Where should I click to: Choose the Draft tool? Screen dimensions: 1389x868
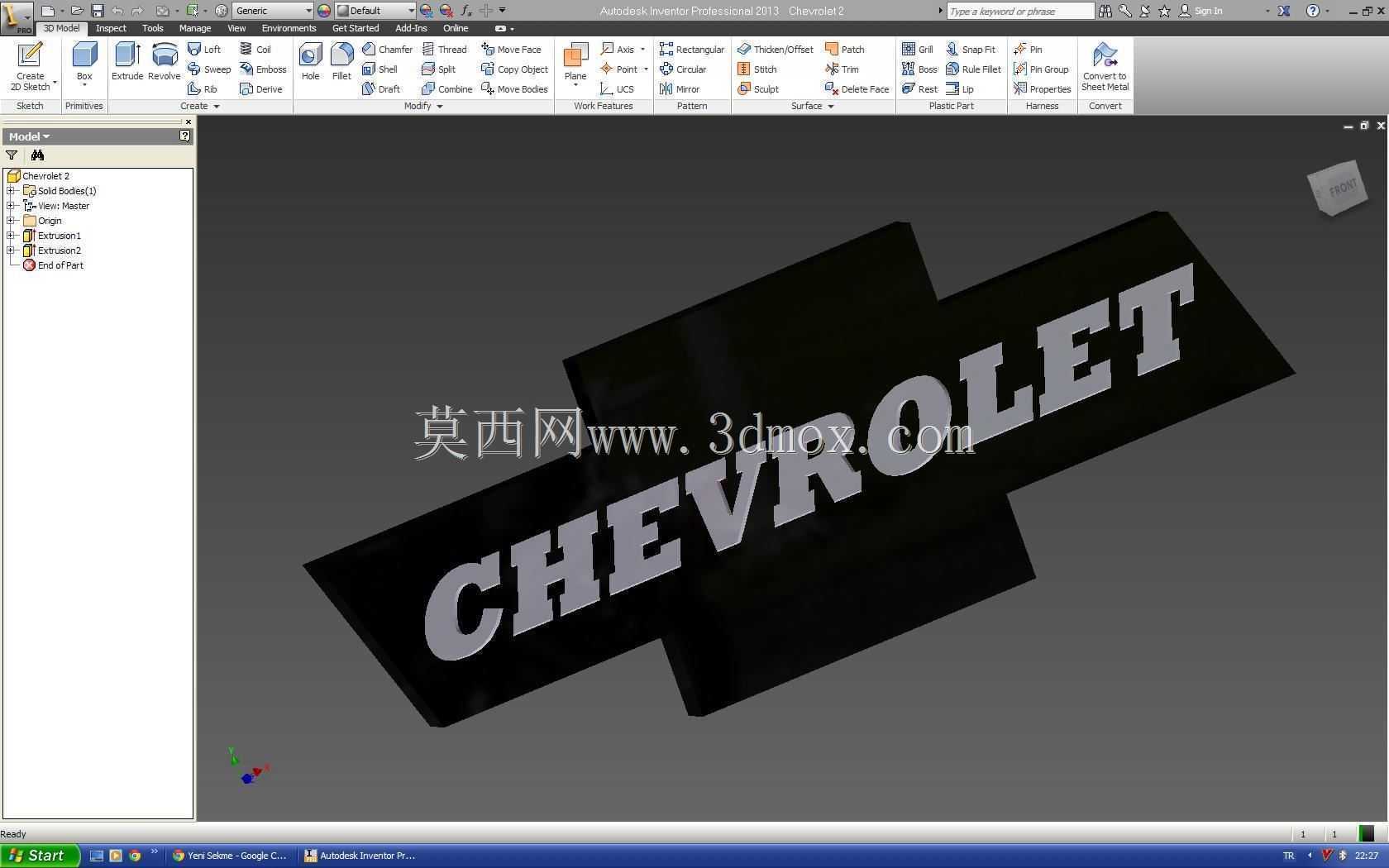point(381,89)
